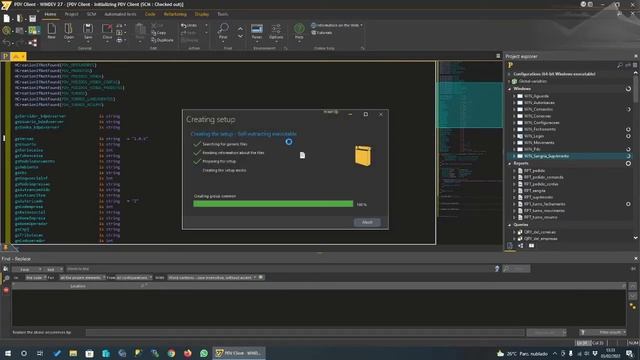Screen dimensions: 640x360
Task: Click Introduction on the Web link
Action: (x=337, y=25)
